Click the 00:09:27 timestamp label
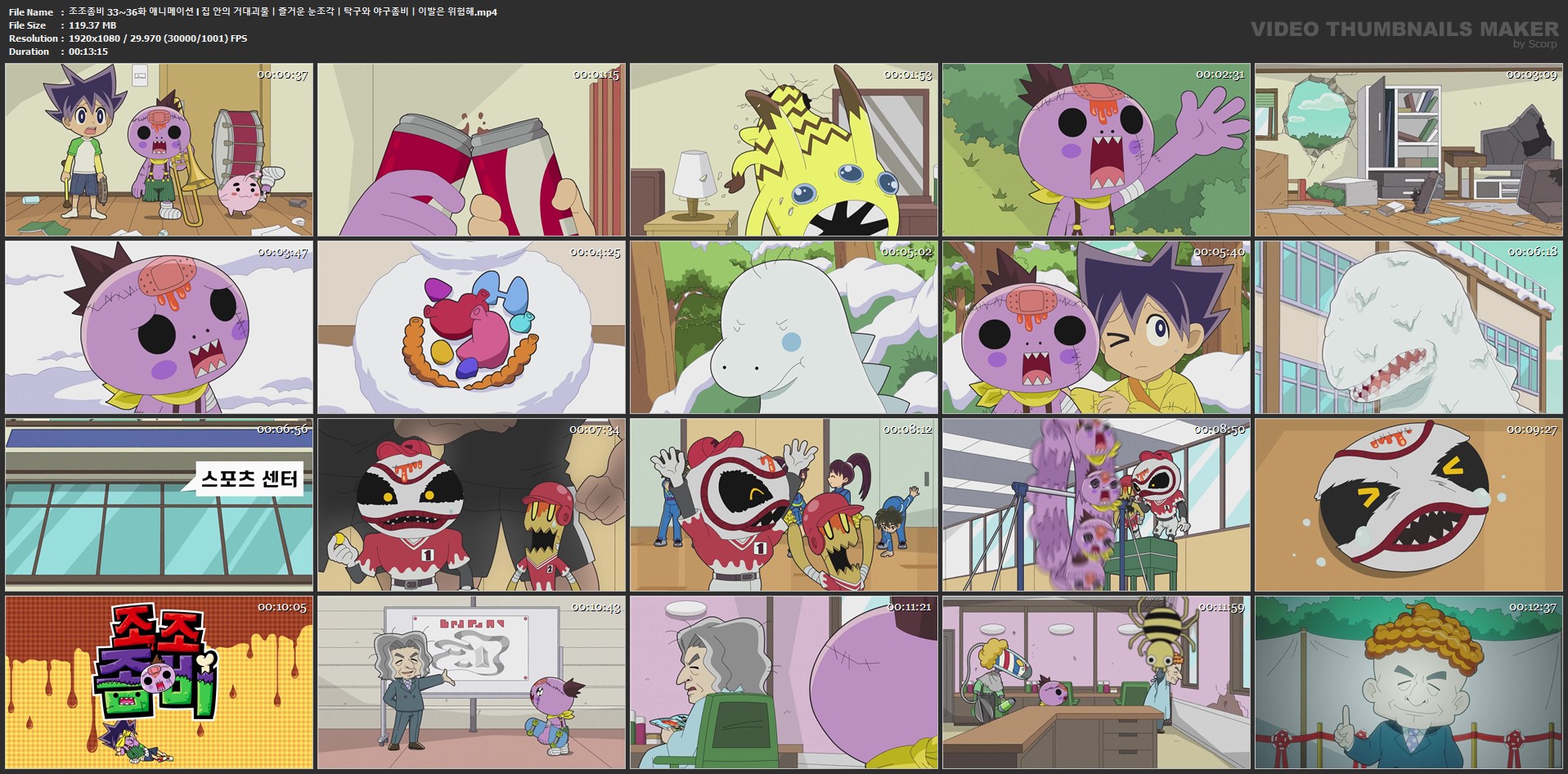This screenshot has width=1568, height=774. (x=1532, y=429)
